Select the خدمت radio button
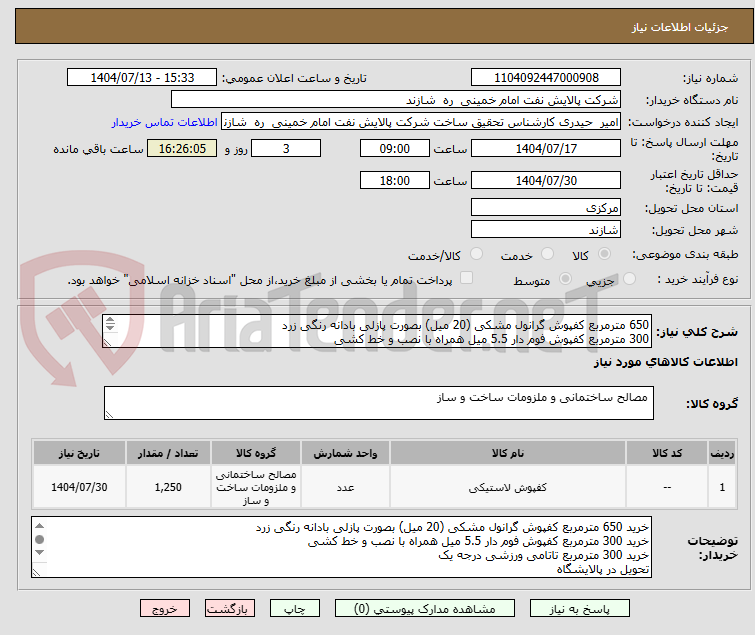This screenshot has width=755, height=635. (547, 254)
